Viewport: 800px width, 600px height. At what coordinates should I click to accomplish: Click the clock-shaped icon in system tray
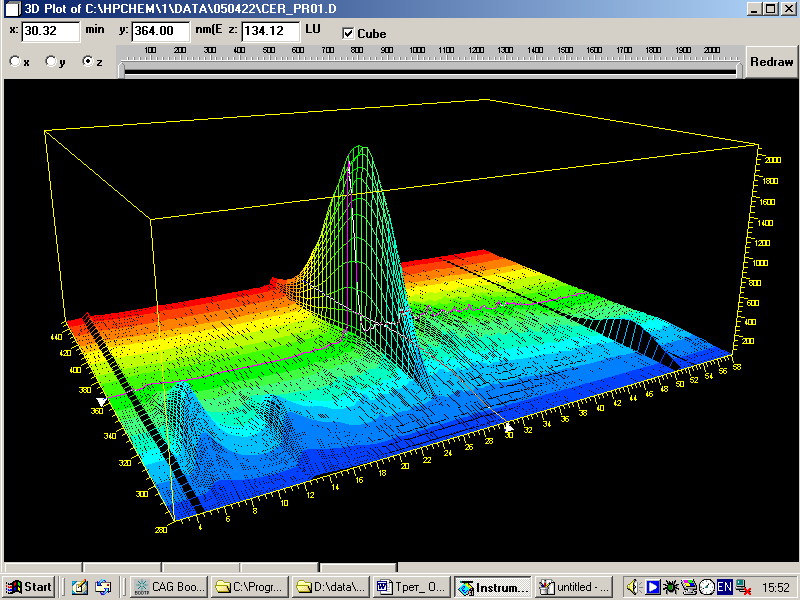pyautogui.click(x=706, y=587)
